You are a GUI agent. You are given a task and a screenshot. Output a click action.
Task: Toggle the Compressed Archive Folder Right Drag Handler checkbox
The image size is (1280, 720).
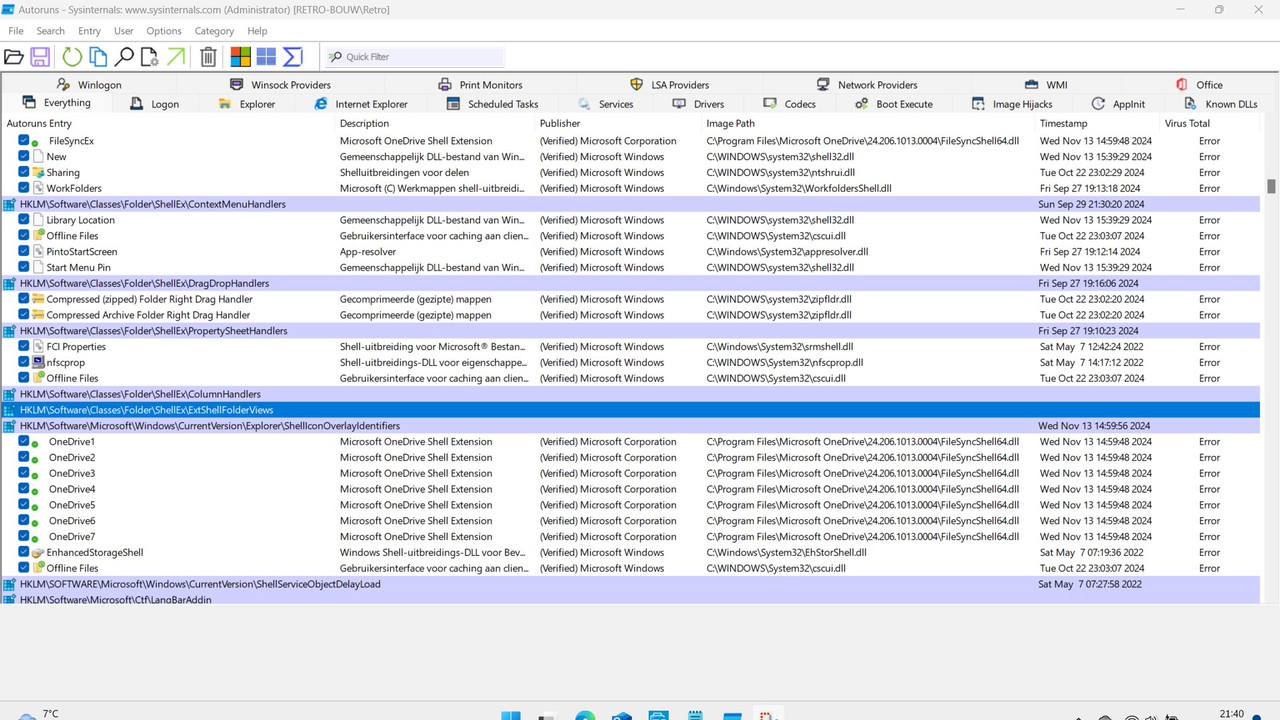(24, 315)
